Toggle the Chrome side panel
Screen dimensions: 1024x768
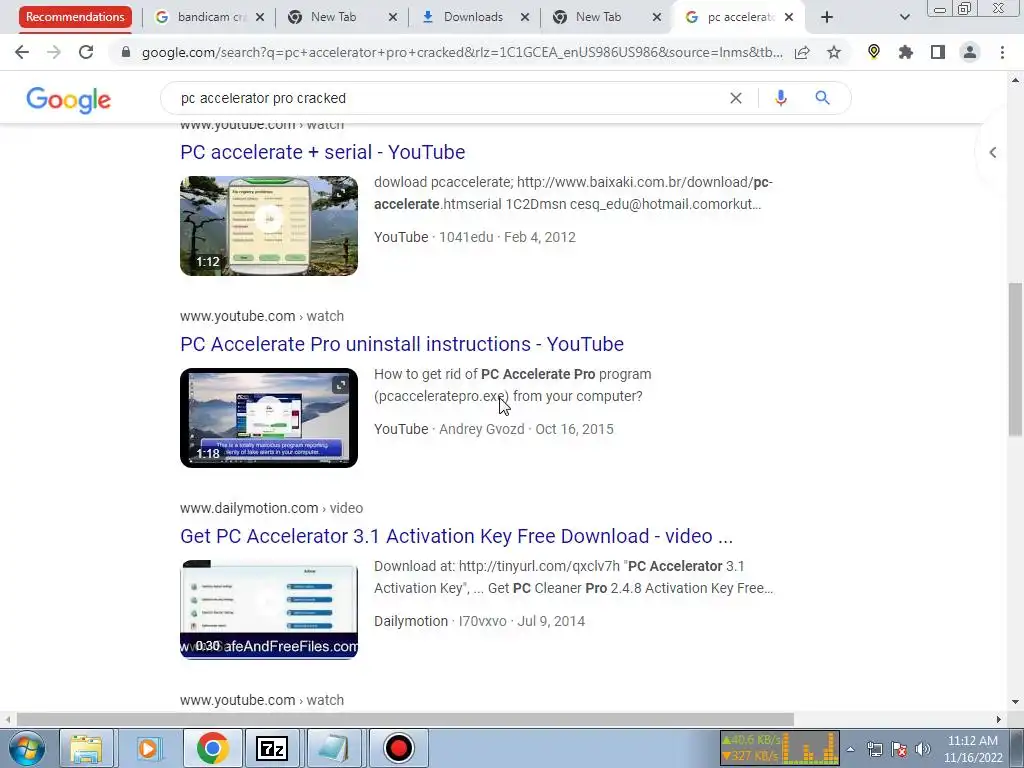938,52
